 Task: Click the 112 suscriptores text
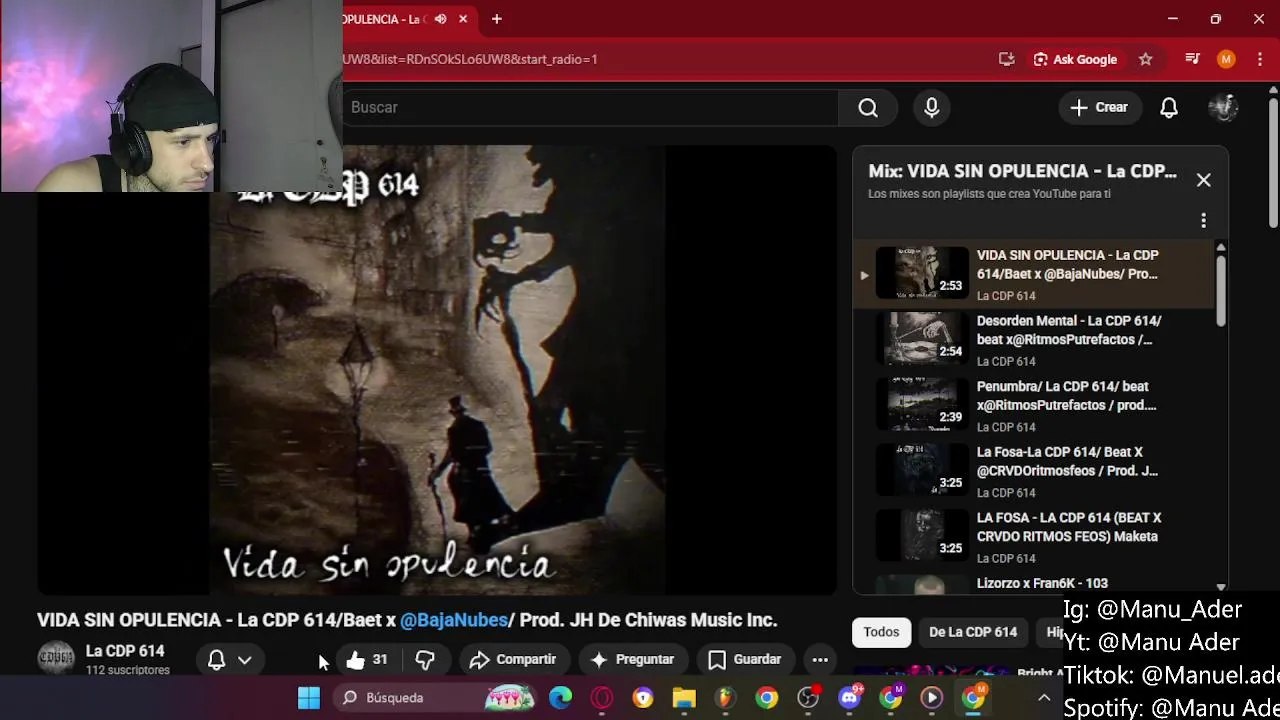coord(128,670)
